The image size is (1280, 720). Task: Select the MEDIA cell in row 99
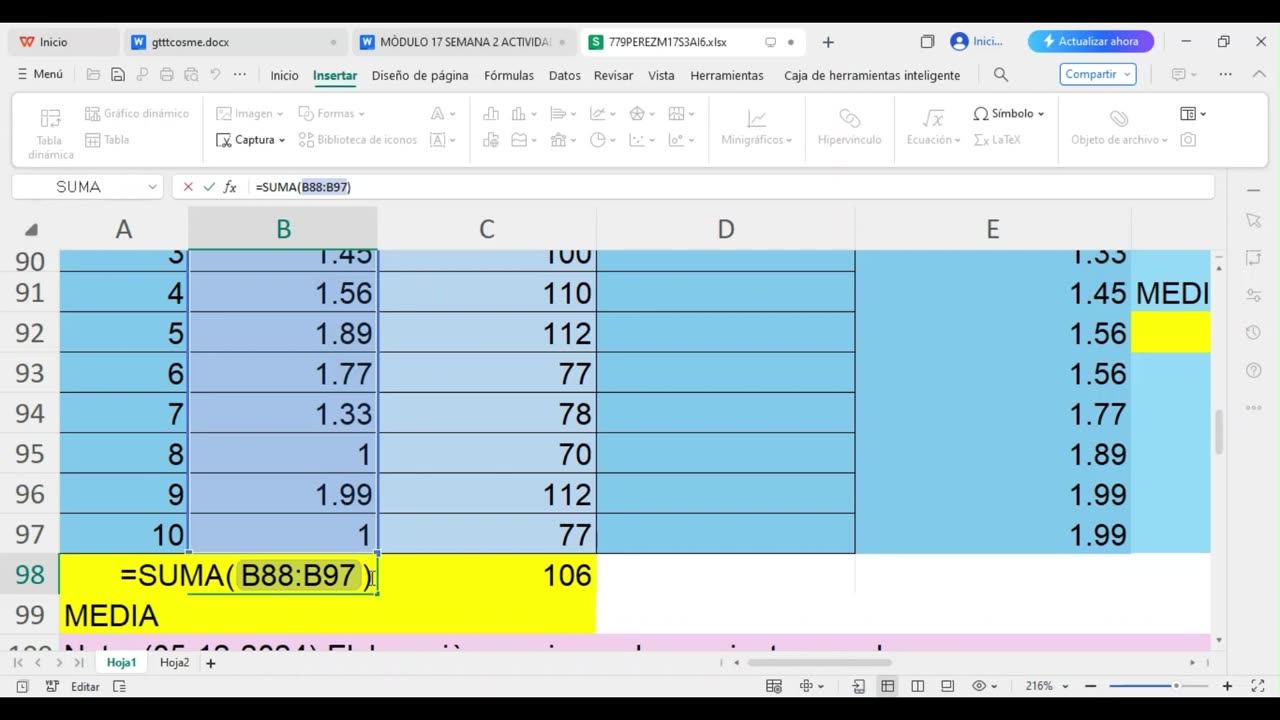click(124, 615)
